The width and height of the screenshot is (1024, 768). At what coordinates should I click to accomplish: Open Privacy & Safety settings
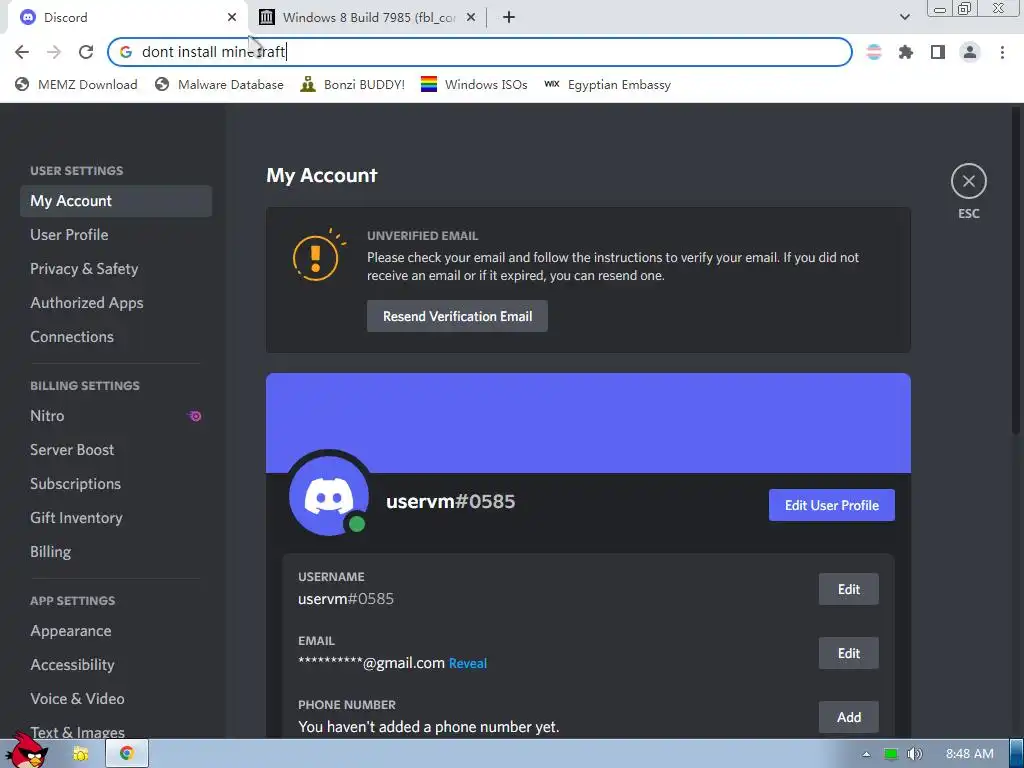(116, 269)
